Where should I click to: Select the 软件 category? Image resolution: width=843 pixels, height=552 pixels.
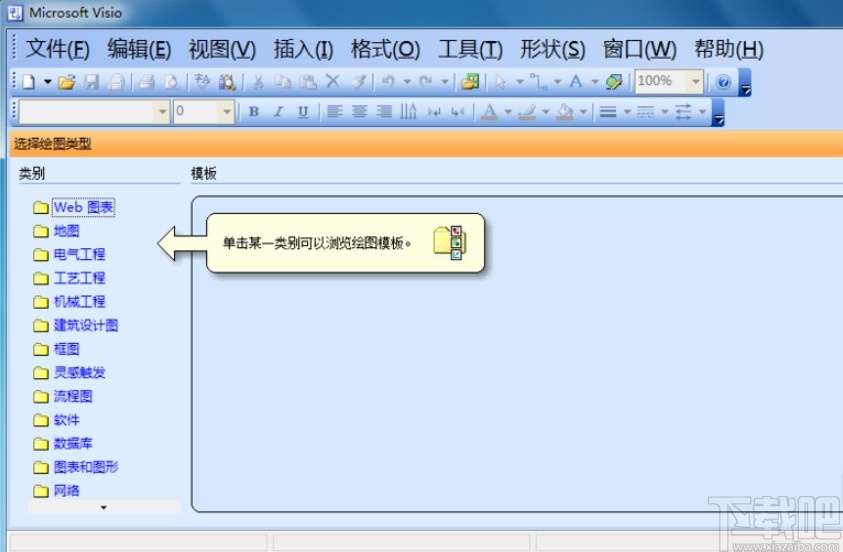coord(67,420)
